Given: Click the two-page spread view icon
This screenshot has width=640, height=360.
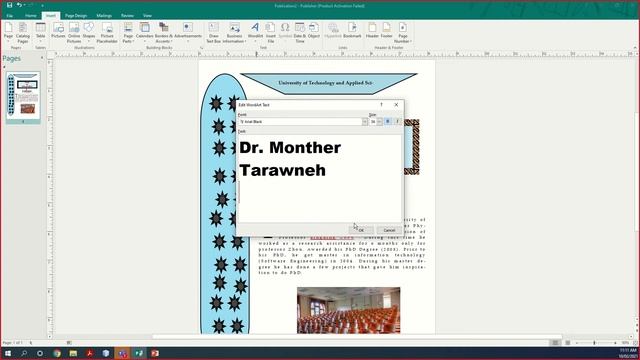Looking at the screenshot, I should 567,343.
